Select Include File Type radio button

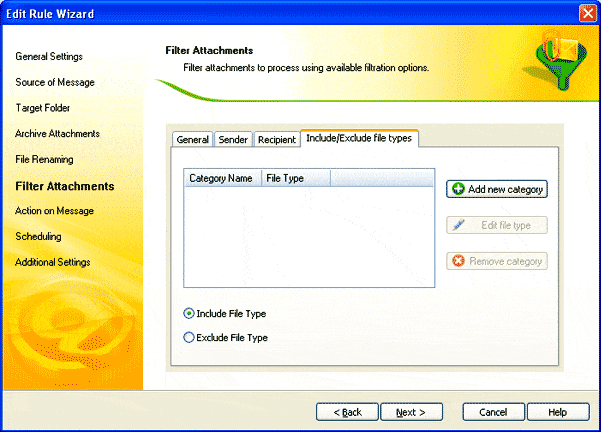[x=190, y=313]
